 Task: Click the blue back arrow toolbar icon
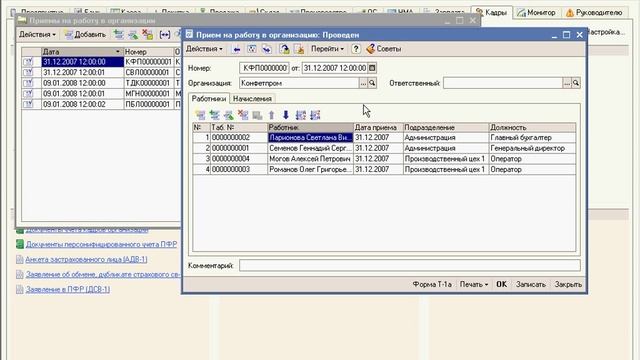[x=236, y=49]
